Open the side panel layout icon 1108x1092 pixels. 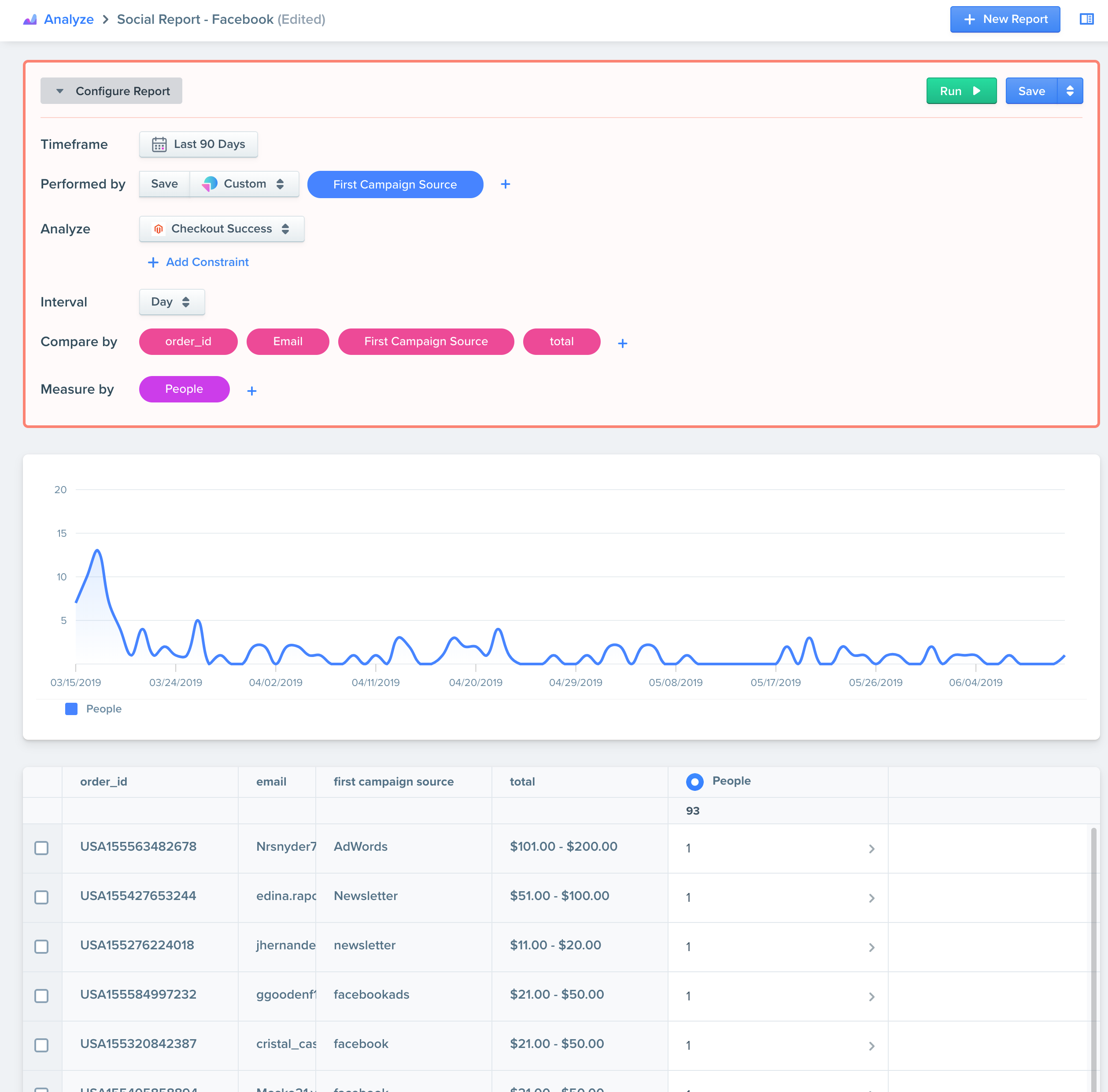(x=1086, y=19)
